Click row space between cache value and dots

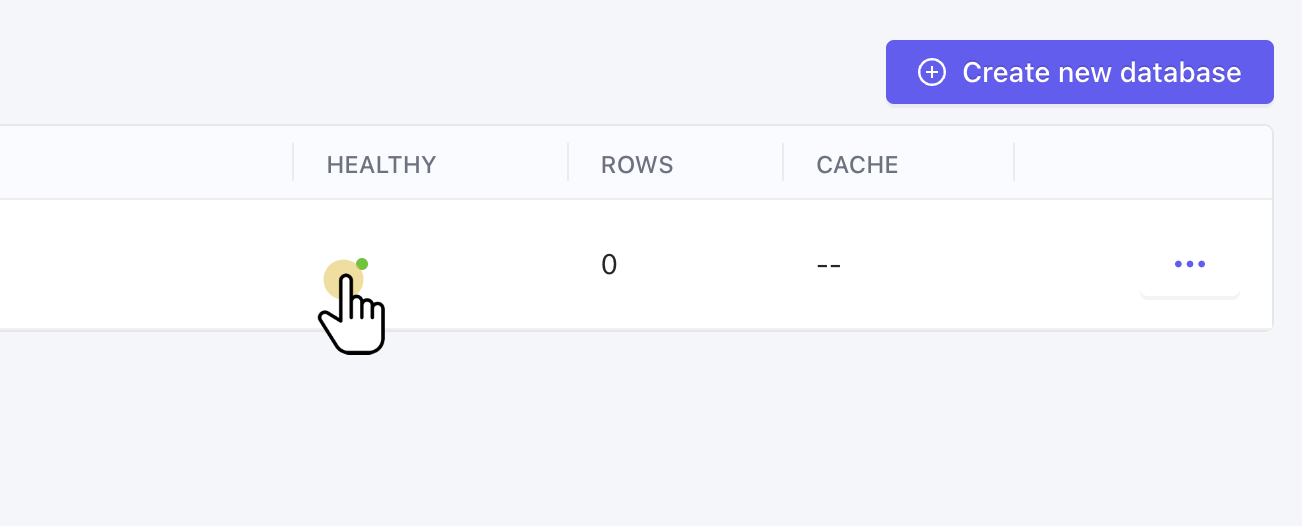pos(990,265)
